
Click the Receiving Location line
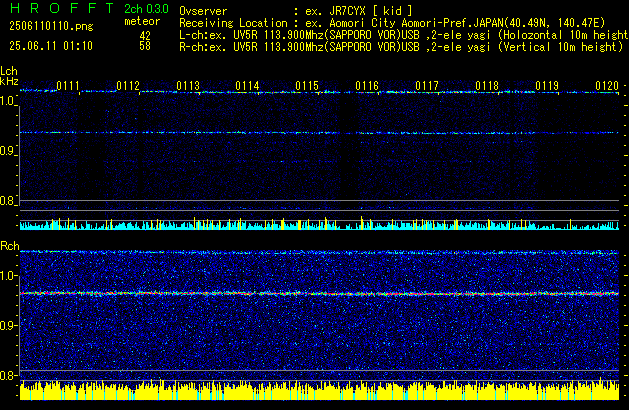coord(392,23)
